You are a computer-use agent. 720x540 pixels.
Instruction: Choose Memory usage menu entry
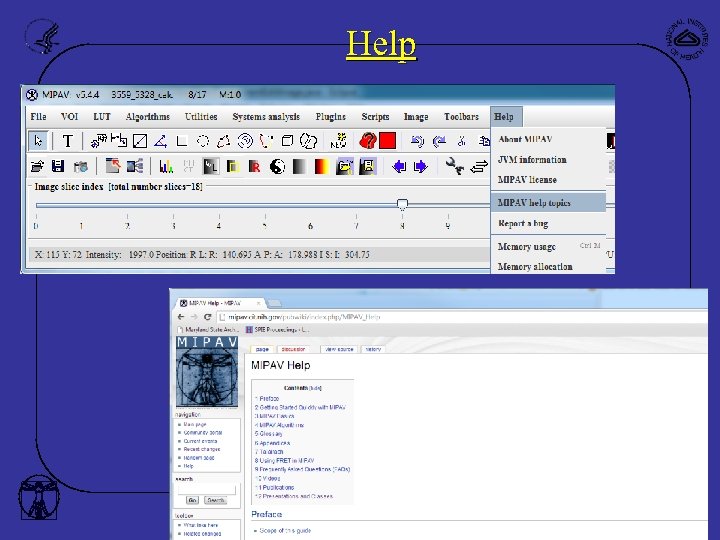pyautogui.click(x=548, y=247)
